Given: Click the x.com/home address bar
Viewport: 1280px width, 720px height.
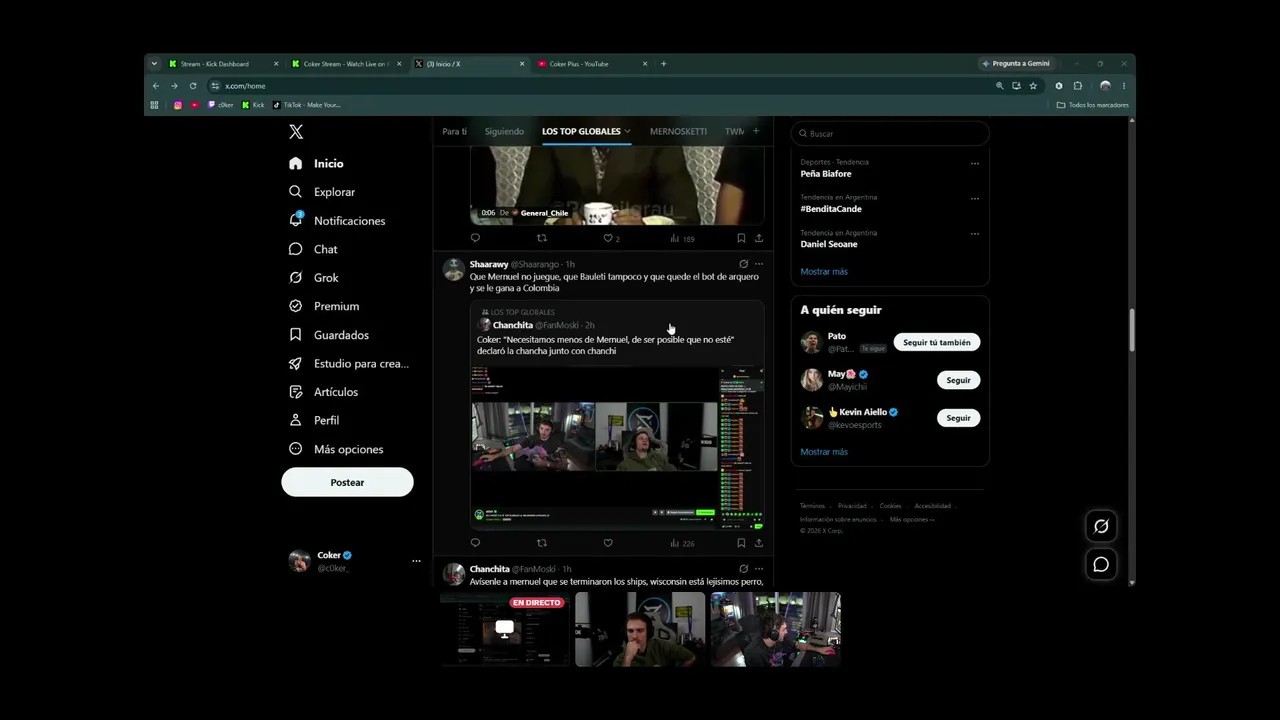Looking at the screenshot, I should 600,86.
